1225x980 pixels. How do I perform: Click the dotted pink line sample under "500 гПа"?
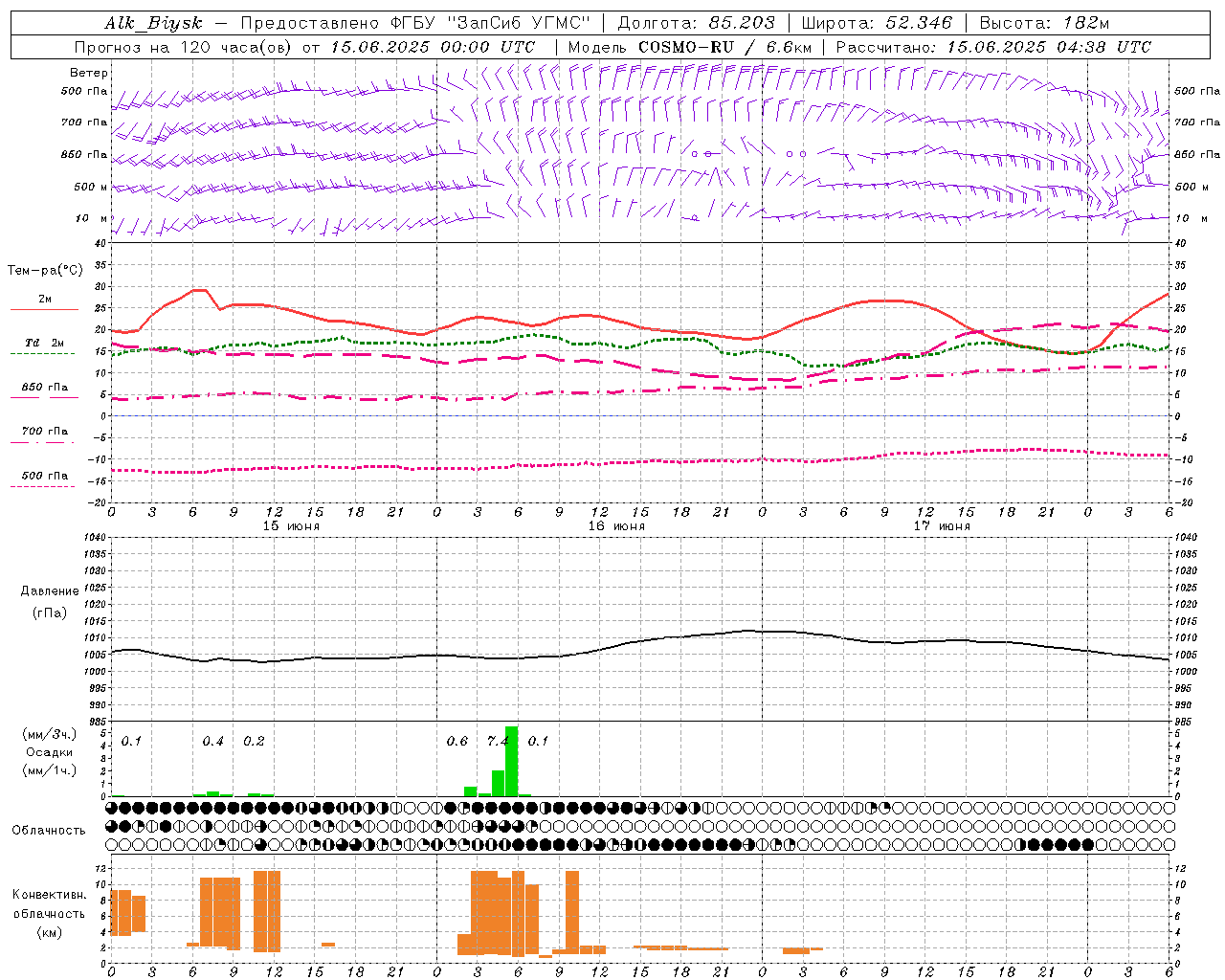42,486
